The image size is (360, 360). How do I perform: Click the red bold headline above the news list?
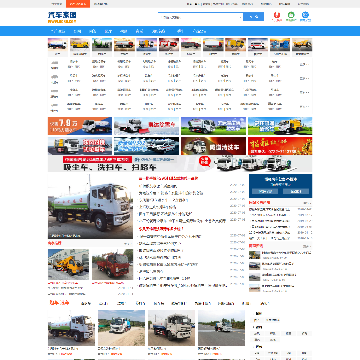click(168, 179)
